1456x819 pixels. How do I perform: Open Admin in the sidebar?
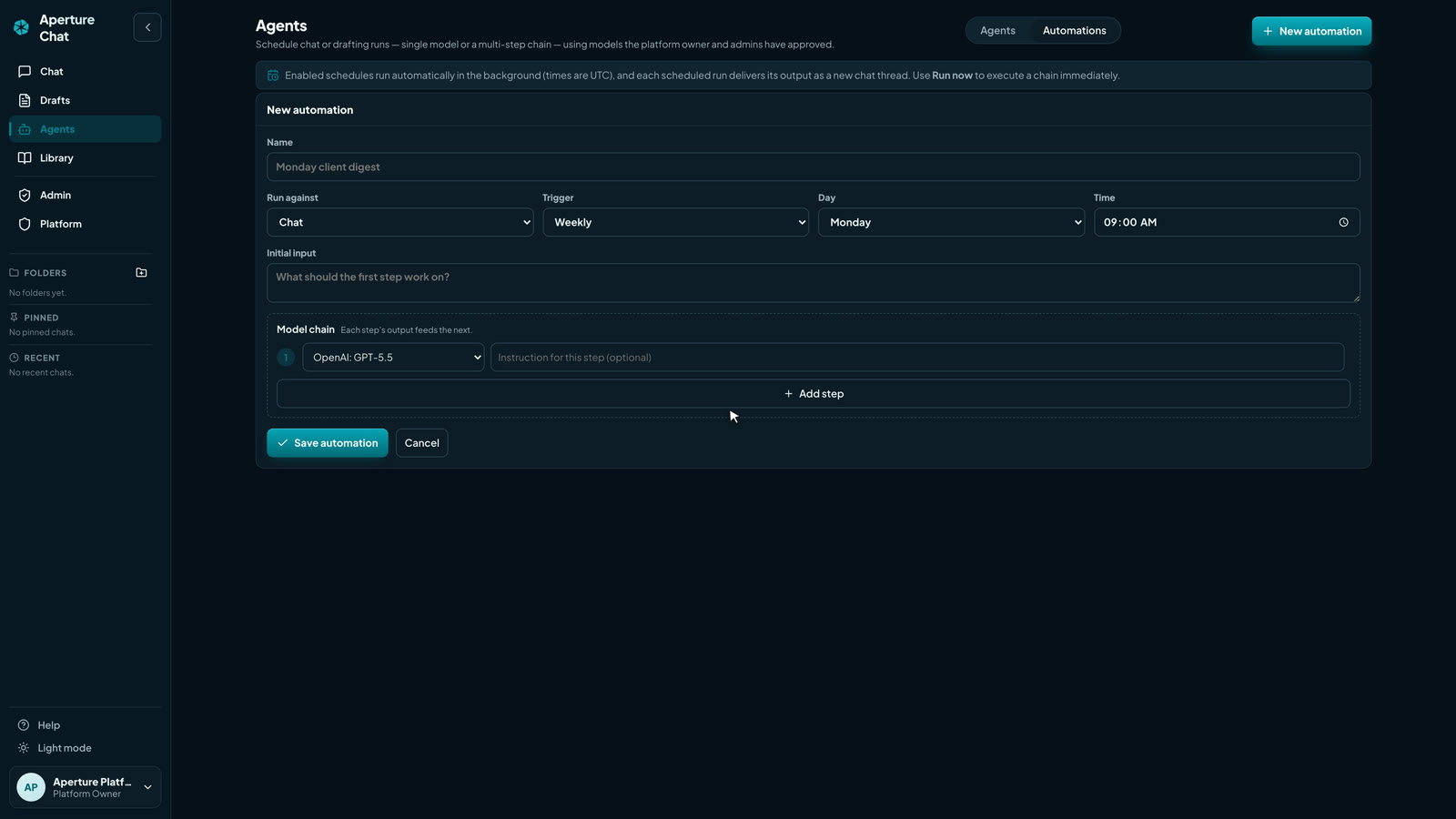tap(85, 195)
